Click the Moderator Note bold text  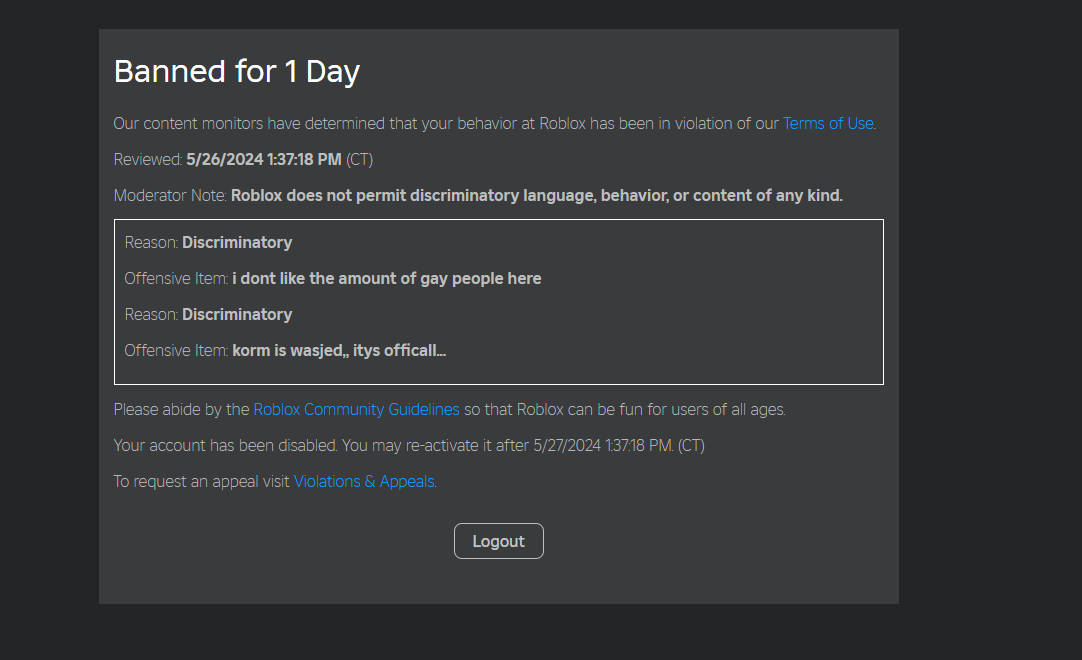tap(536, 196)
